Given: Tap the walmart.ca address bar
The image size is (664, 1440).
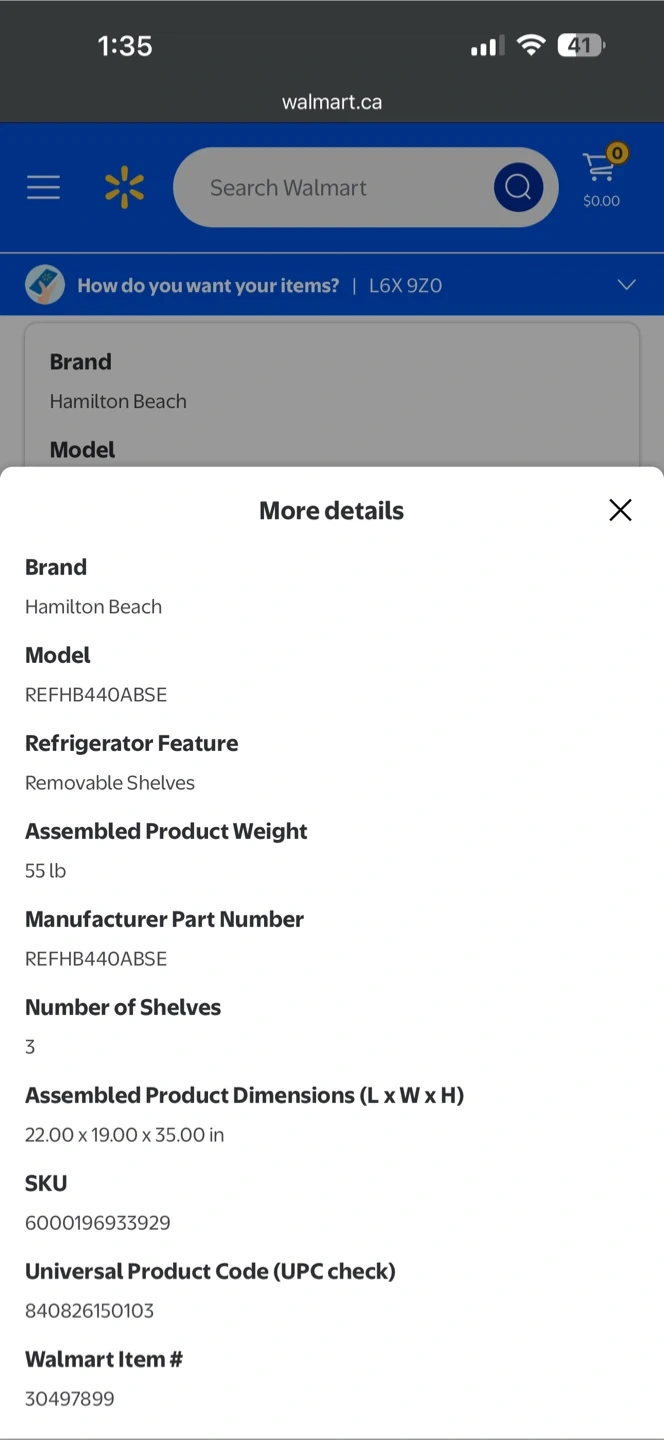Looking at the screenshot, I should (x=332, y=102).
